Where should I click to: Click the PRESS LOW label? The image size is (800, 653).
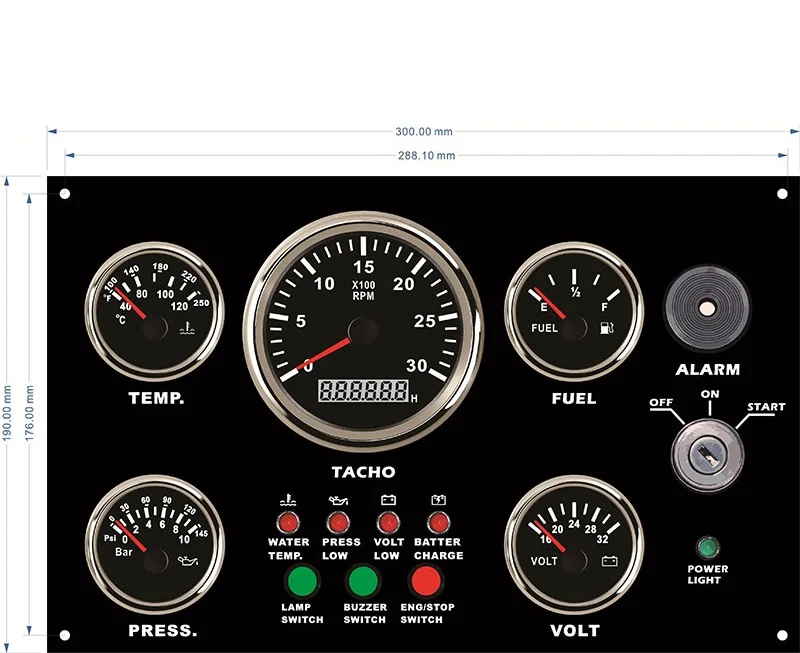pyautogui.click(x=341, y=549)
